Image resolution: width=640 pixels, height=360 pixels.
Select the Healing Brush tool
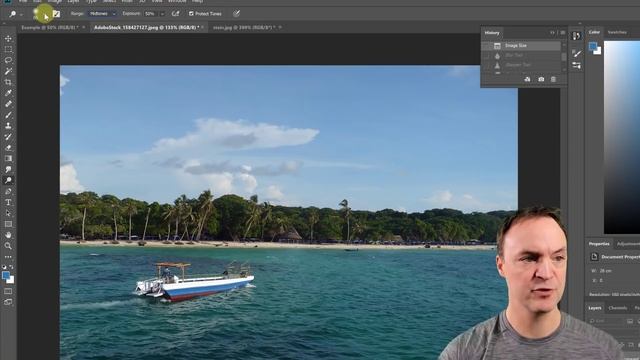(x=8, y=104)
